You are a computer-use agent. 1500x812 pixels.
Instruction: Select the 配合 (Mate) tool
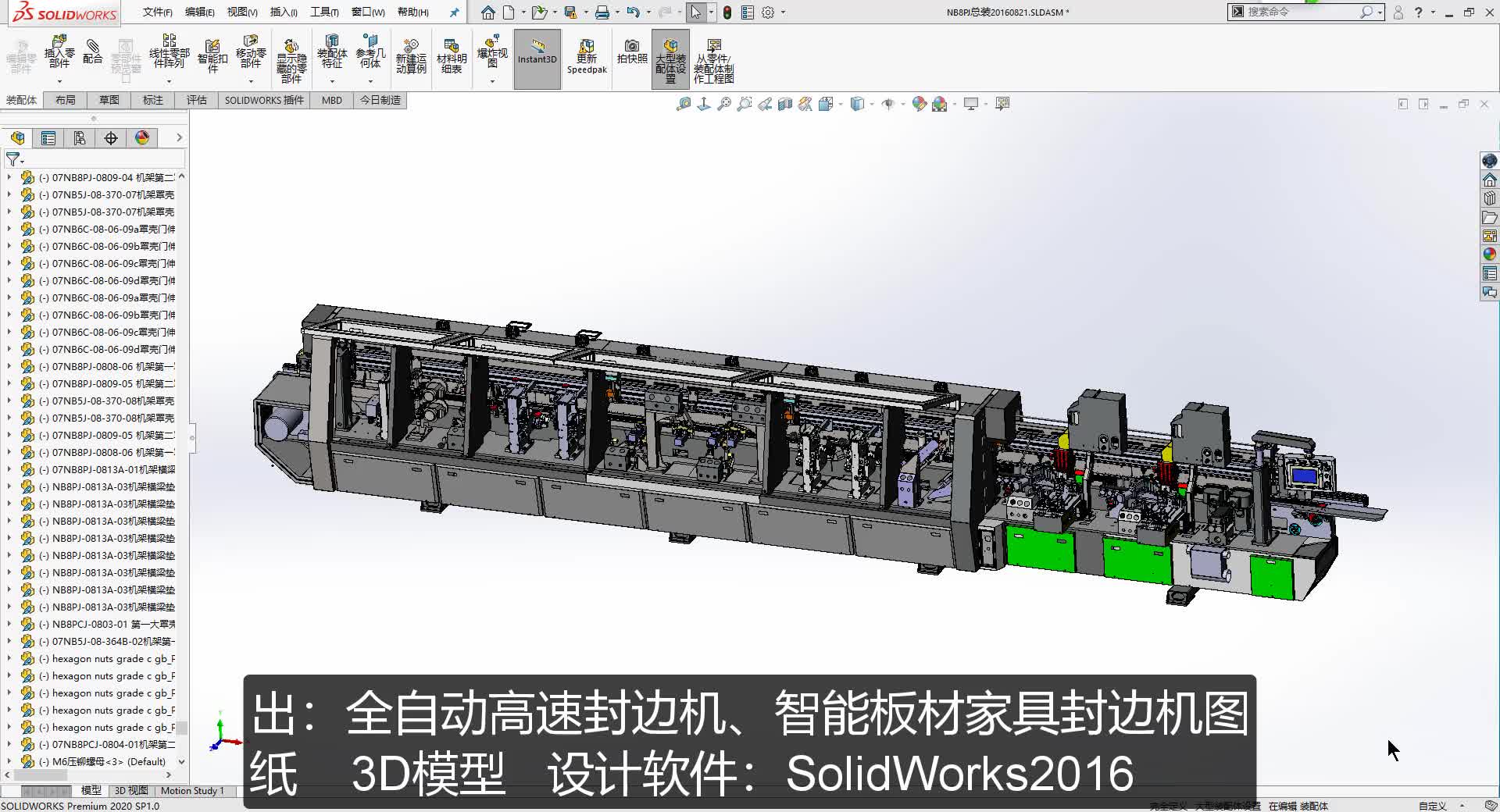point(93,55)
